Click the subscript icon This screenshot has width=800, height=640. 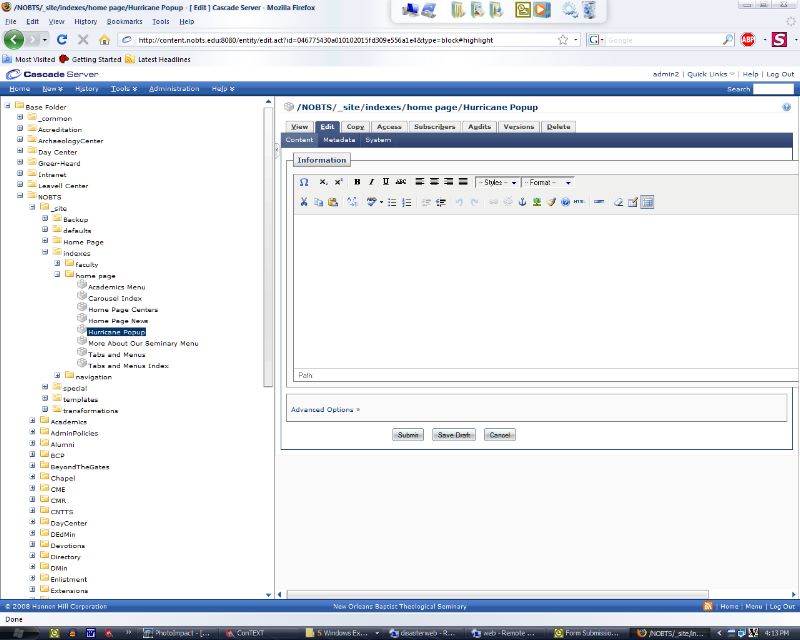click(x=323, y=182)
